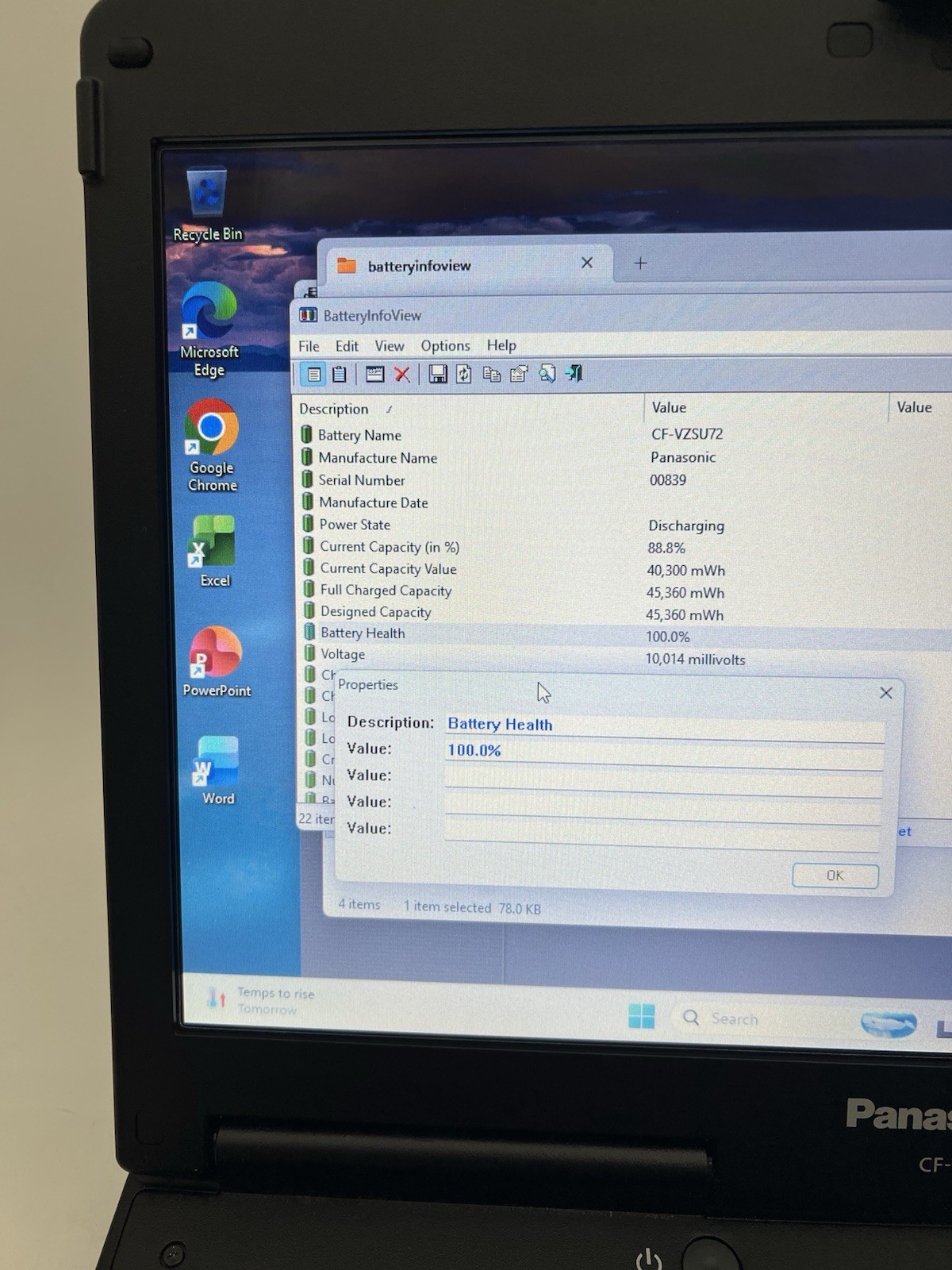This screenshot has height=1270, width=952.
Task: Click the CF-VZSU72 battery name value
Action: tap(687, 434)
